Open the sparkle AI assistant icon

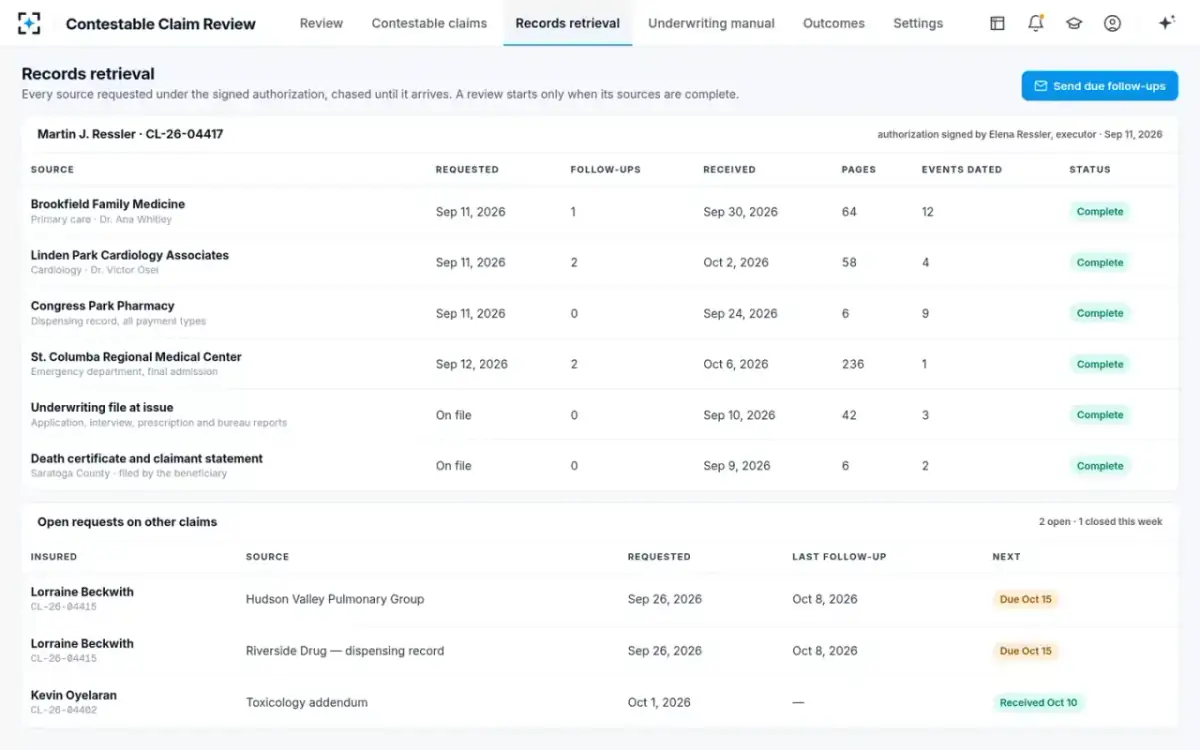1166,23
